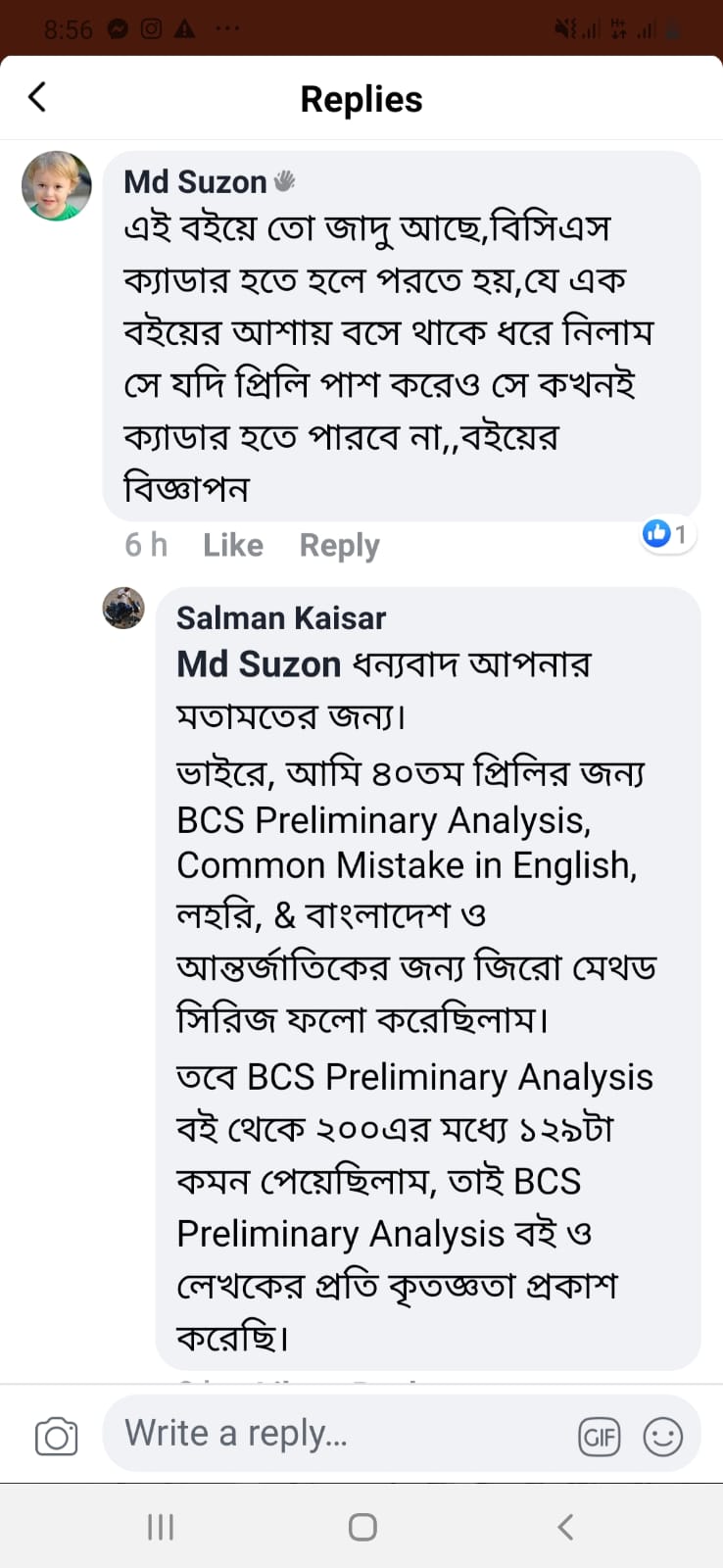Image resolution: width=723 pixels, height=1568 pixels.
Task: Open the camera to attach a photo
Action: click(56, 1437)
